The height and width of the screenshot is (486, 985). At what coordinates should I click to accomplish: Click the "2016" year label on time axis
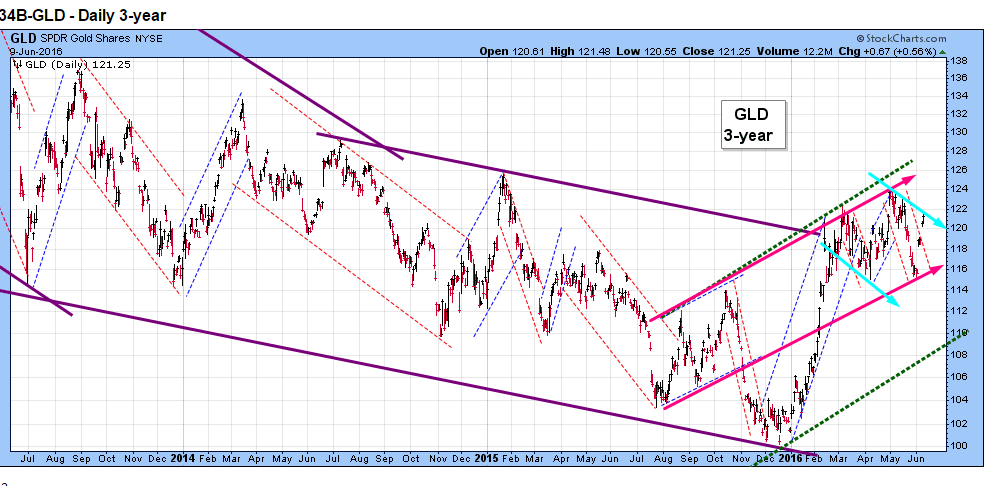coord(790,459)
